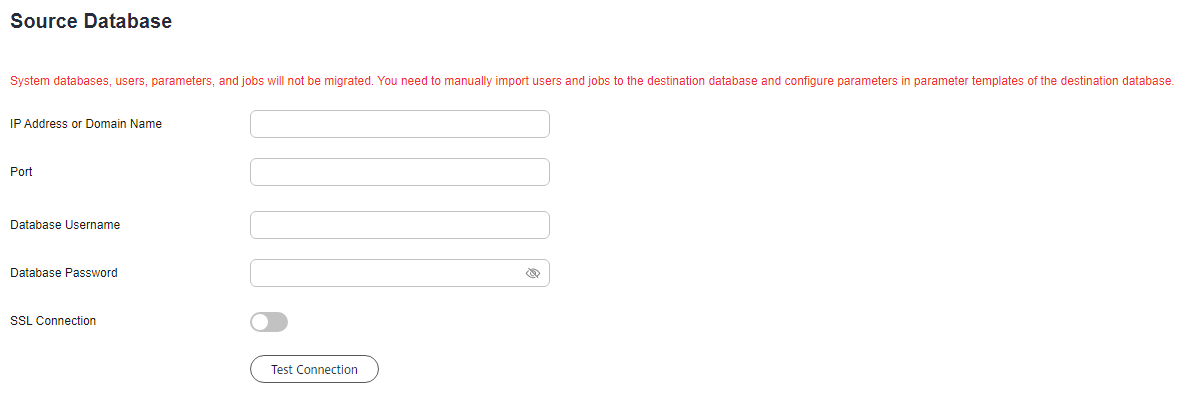Image resolution: width=1193 pixels, height=395 pixels.
Task: Click the Port label text
Action: tap(21, 172)
